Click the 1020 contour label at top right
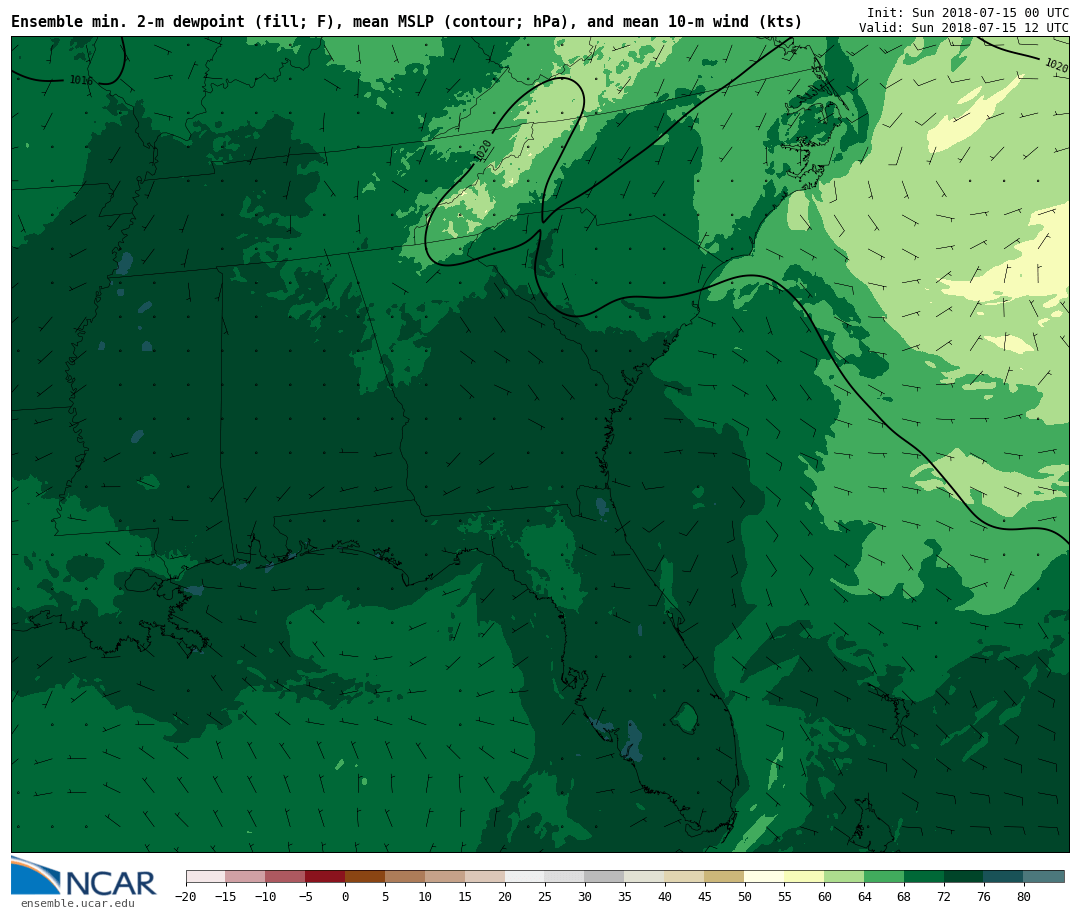Viewport: 1080px width, 915px height. pos(1055,66)
